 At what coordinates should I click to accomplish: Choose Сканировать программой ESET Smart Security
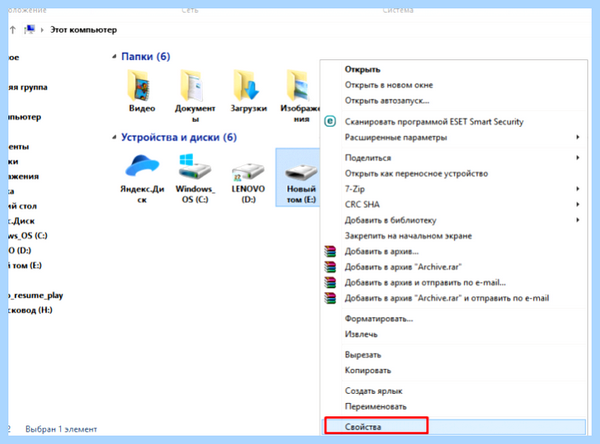point(454,121)
